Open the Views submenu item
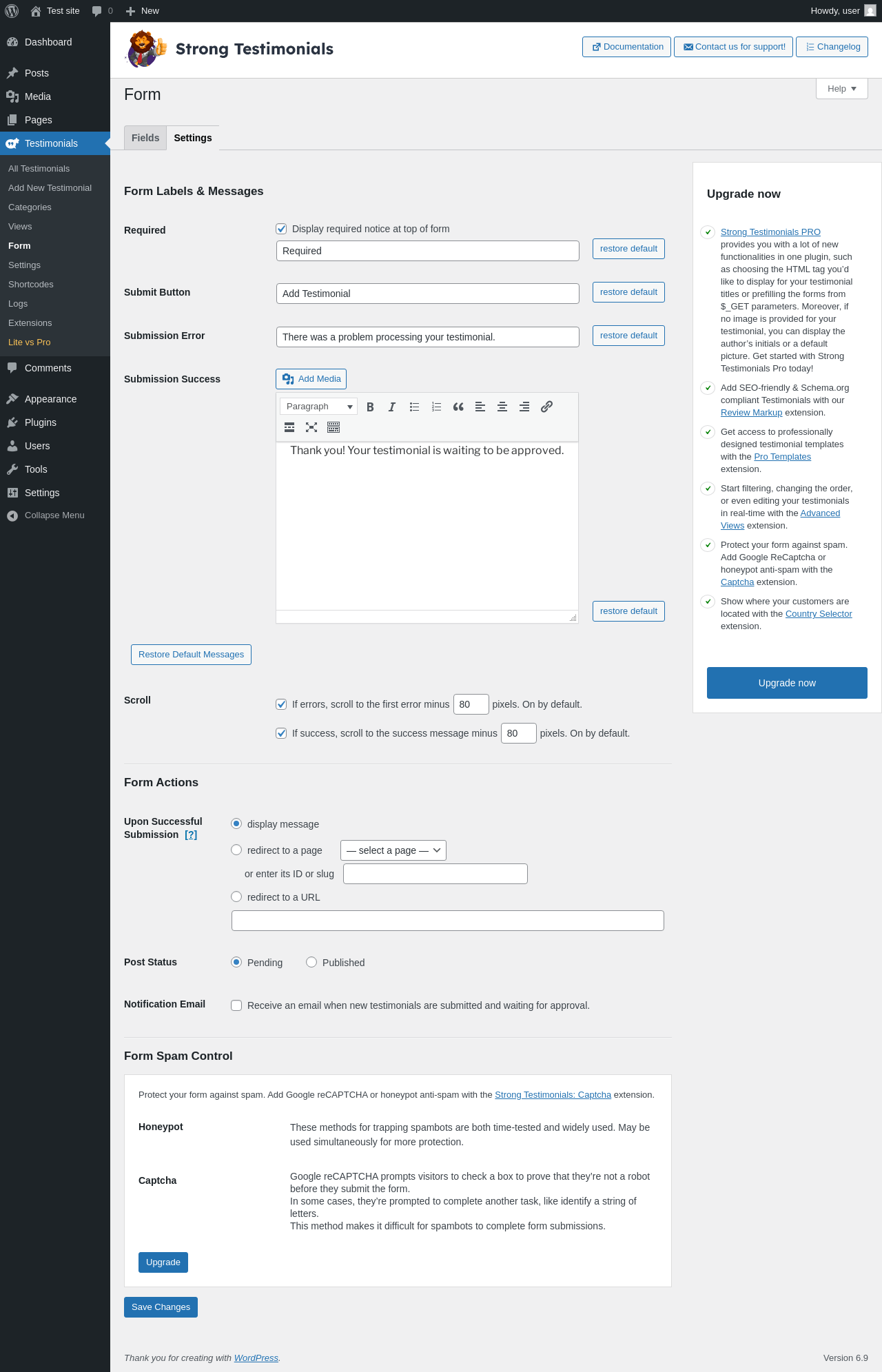The image size is (882, 1372). tap(20, 227)
